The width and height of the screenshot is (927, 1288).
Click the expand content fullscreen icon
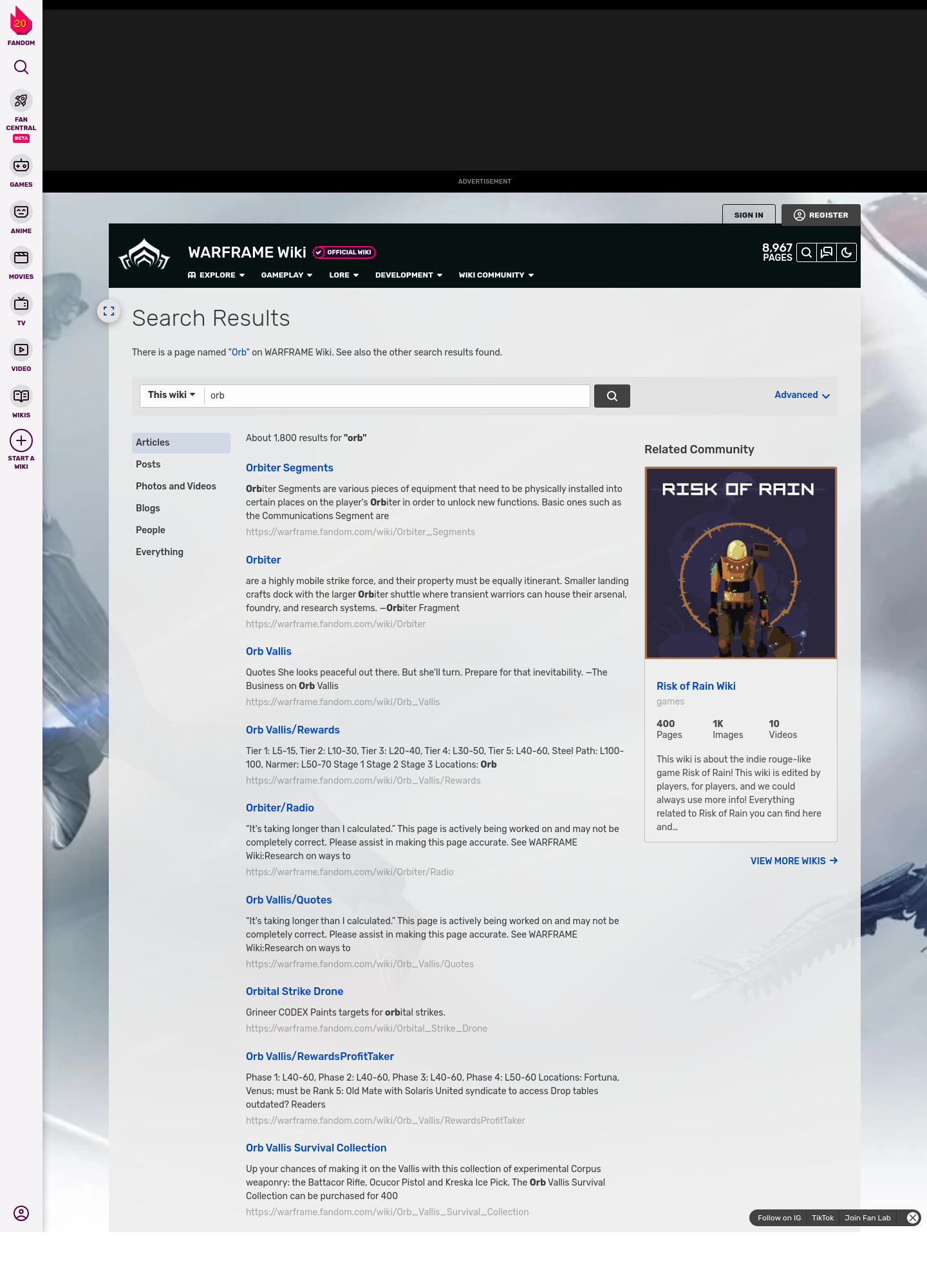click(109, 311)
